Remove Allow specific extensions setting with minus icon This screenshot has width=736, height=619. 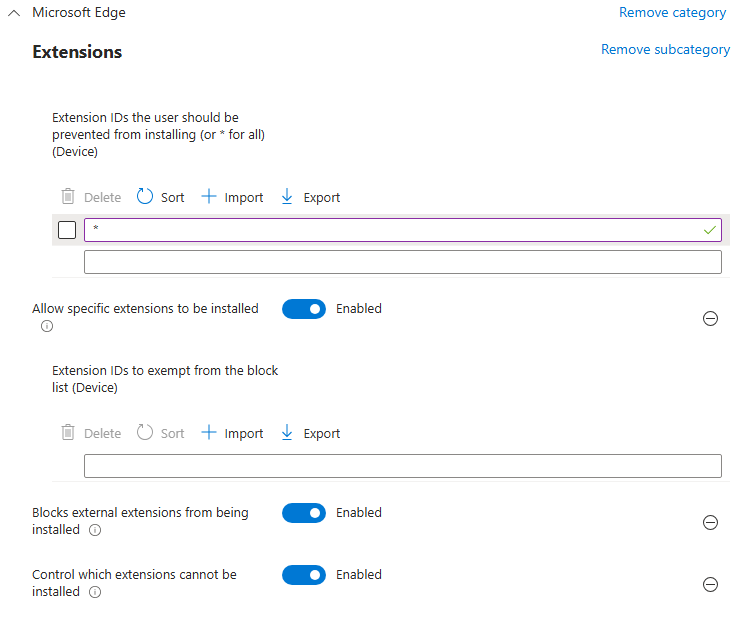pyautogui.click(x=710, y=319)
